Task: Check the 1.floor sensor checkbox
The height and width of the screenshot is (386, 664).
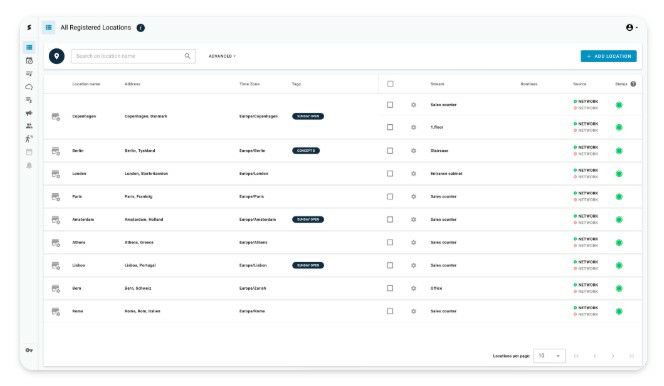Action: 390,127
